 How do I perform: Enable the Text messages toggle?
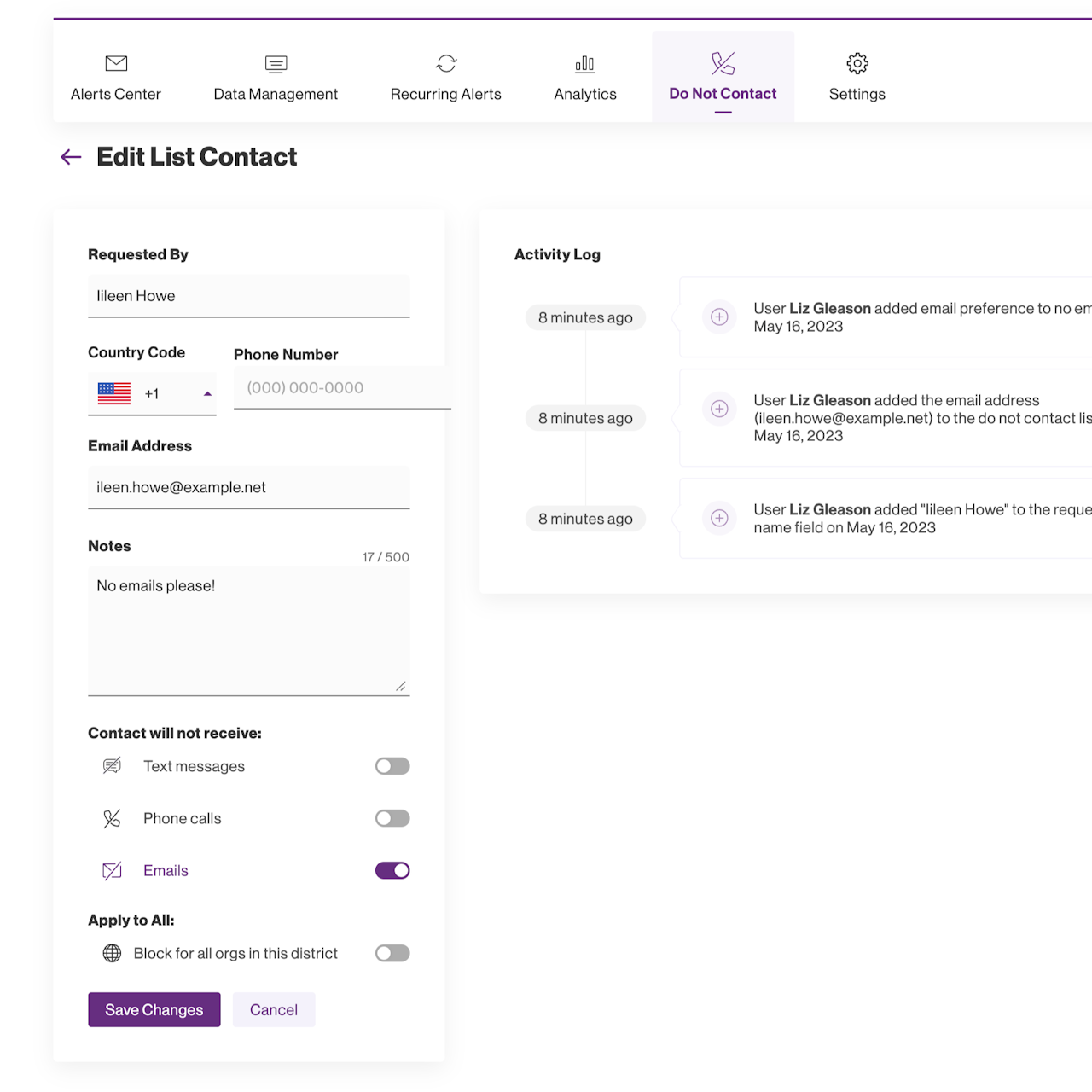click(392, 766)
